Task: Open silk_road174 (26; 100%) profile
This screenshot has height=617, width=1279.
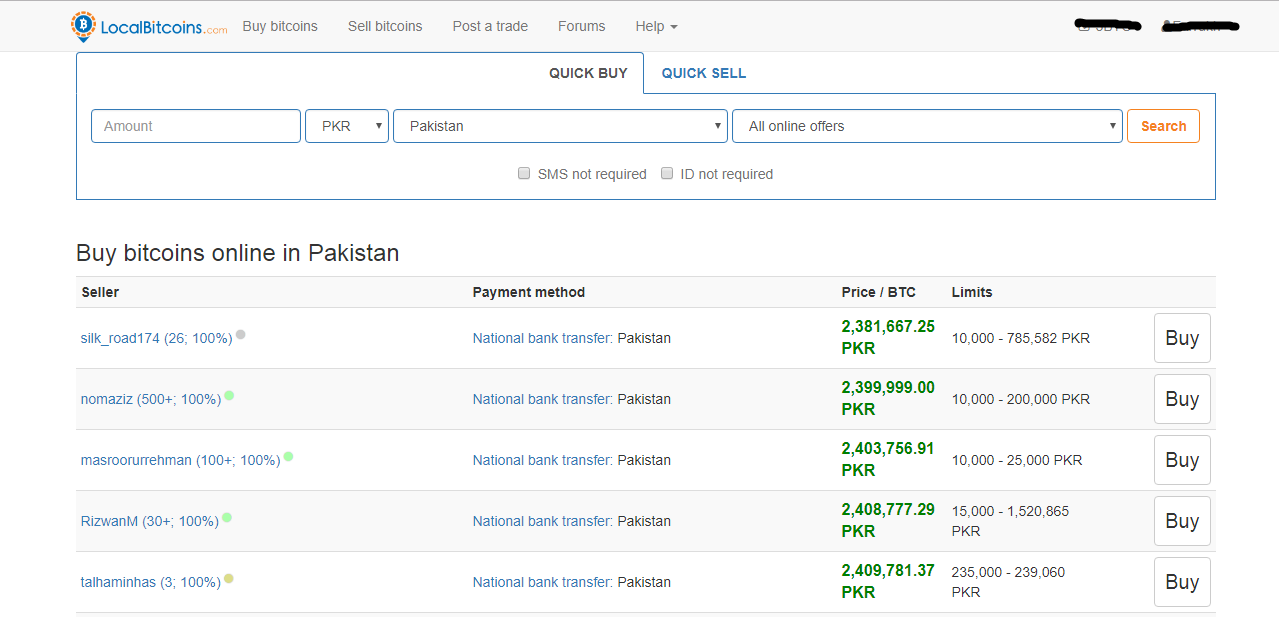Action: (x=156, y=338)
